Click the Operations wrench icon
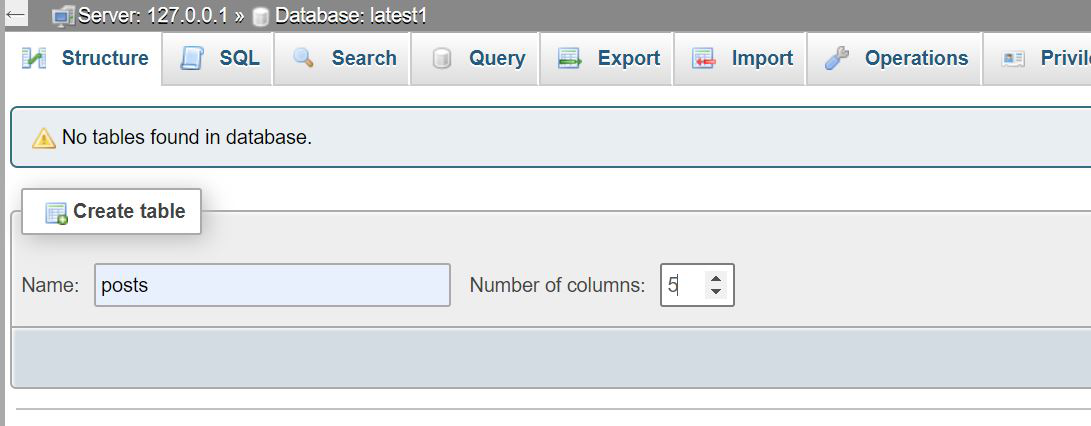 click(x=836, y=58)
